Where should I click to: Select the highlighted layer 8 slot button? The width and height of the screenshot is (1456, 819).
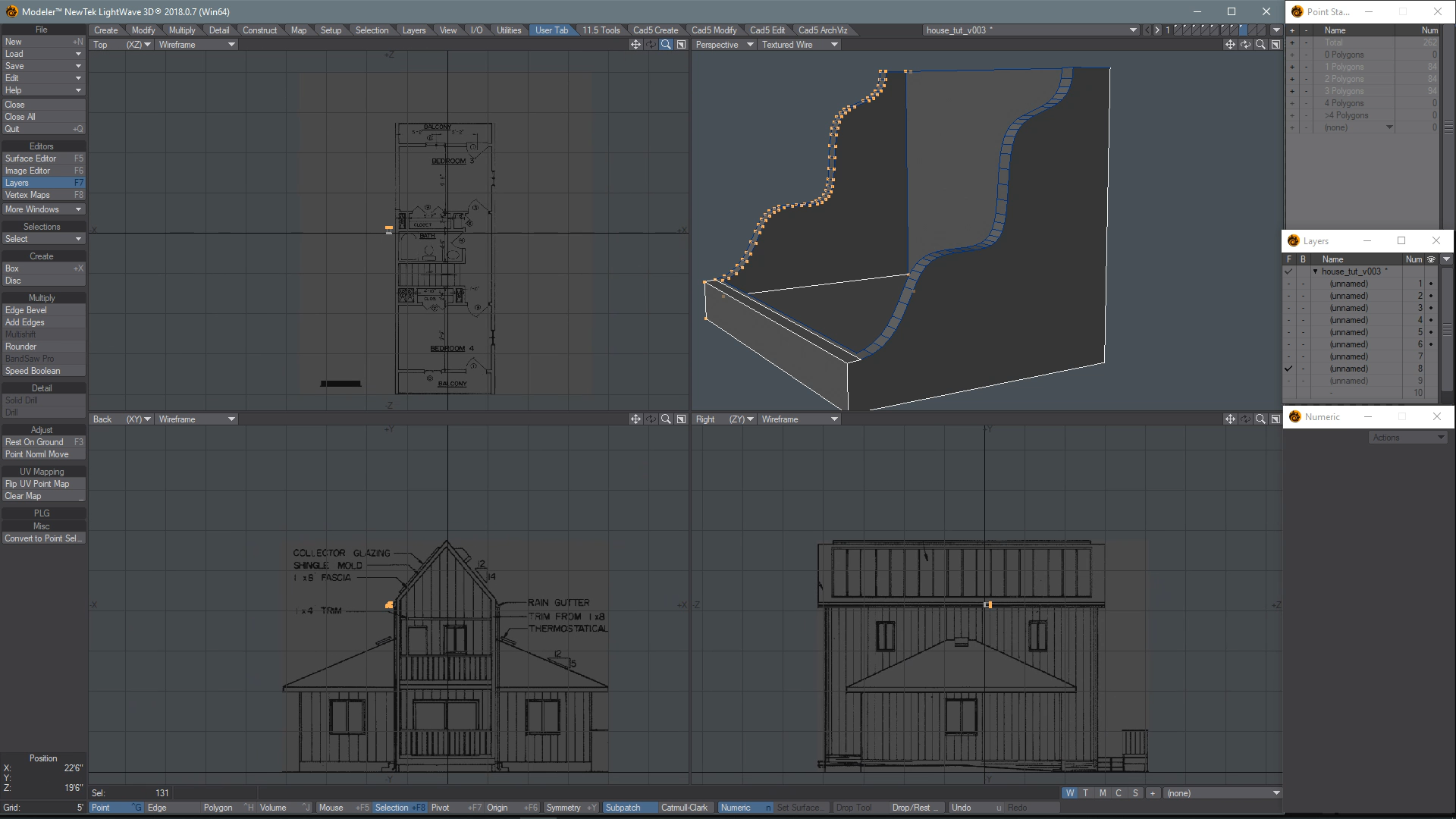pos(1243,30)
